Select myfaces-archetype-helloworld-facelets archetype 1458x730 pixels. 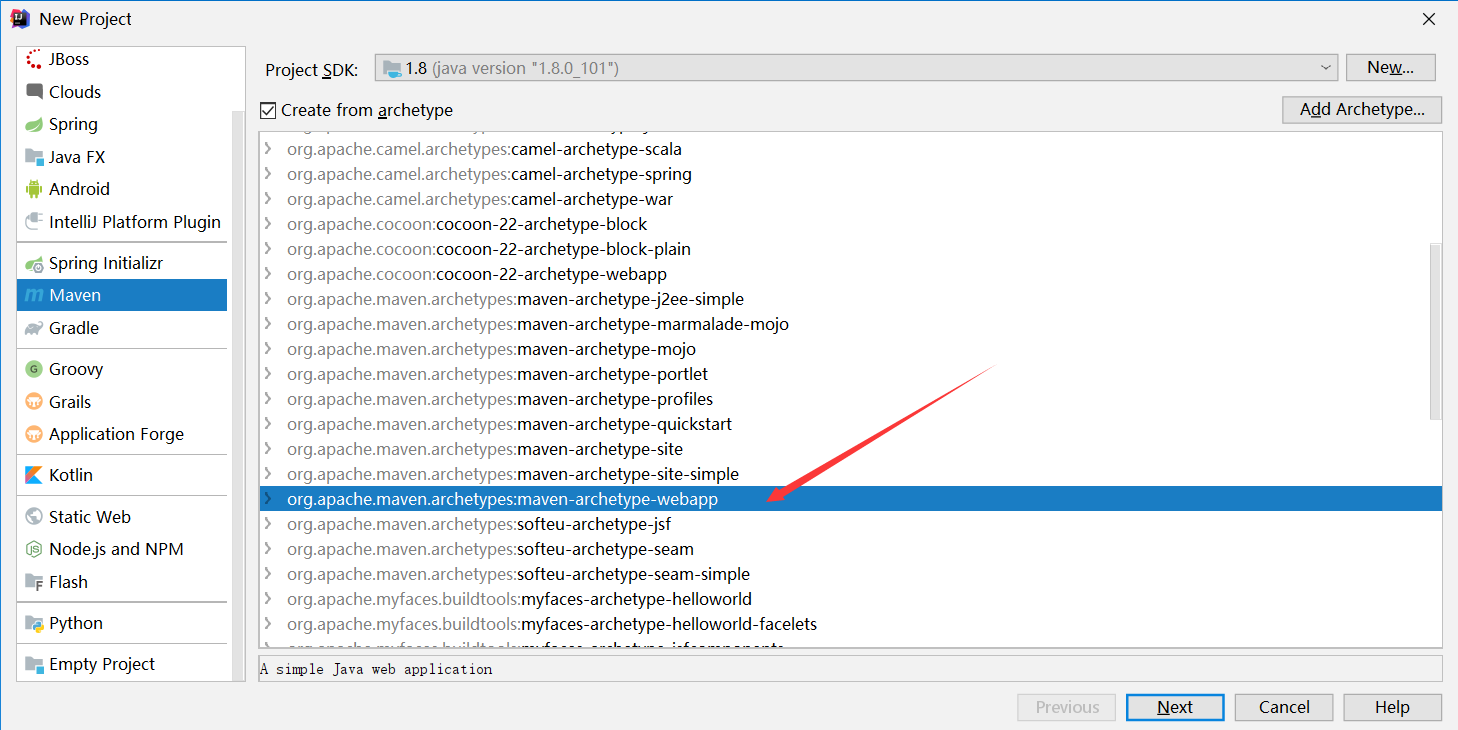851,624
